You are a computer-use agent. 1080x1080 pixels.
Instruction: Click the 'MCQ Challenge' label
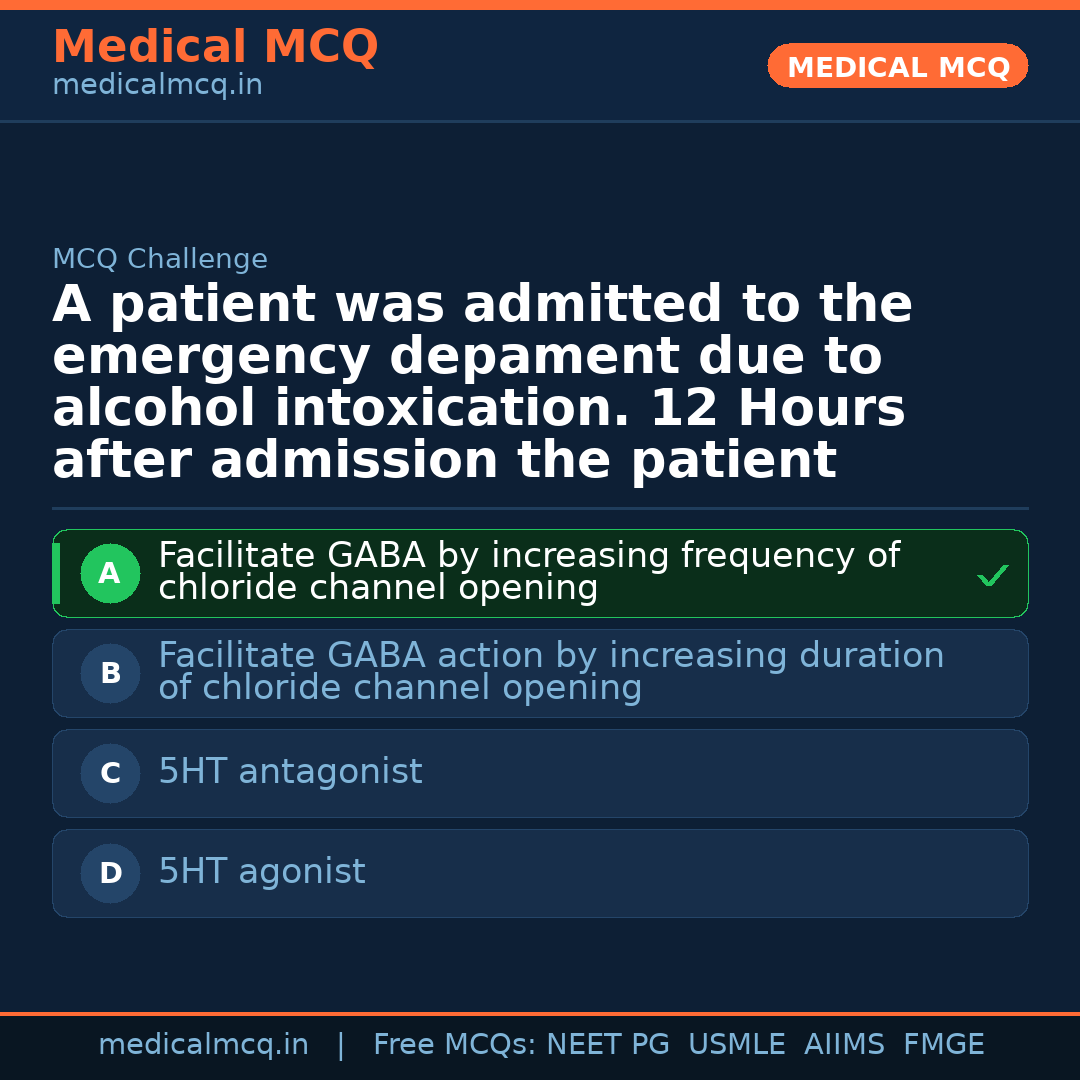[x=160, y=260]
